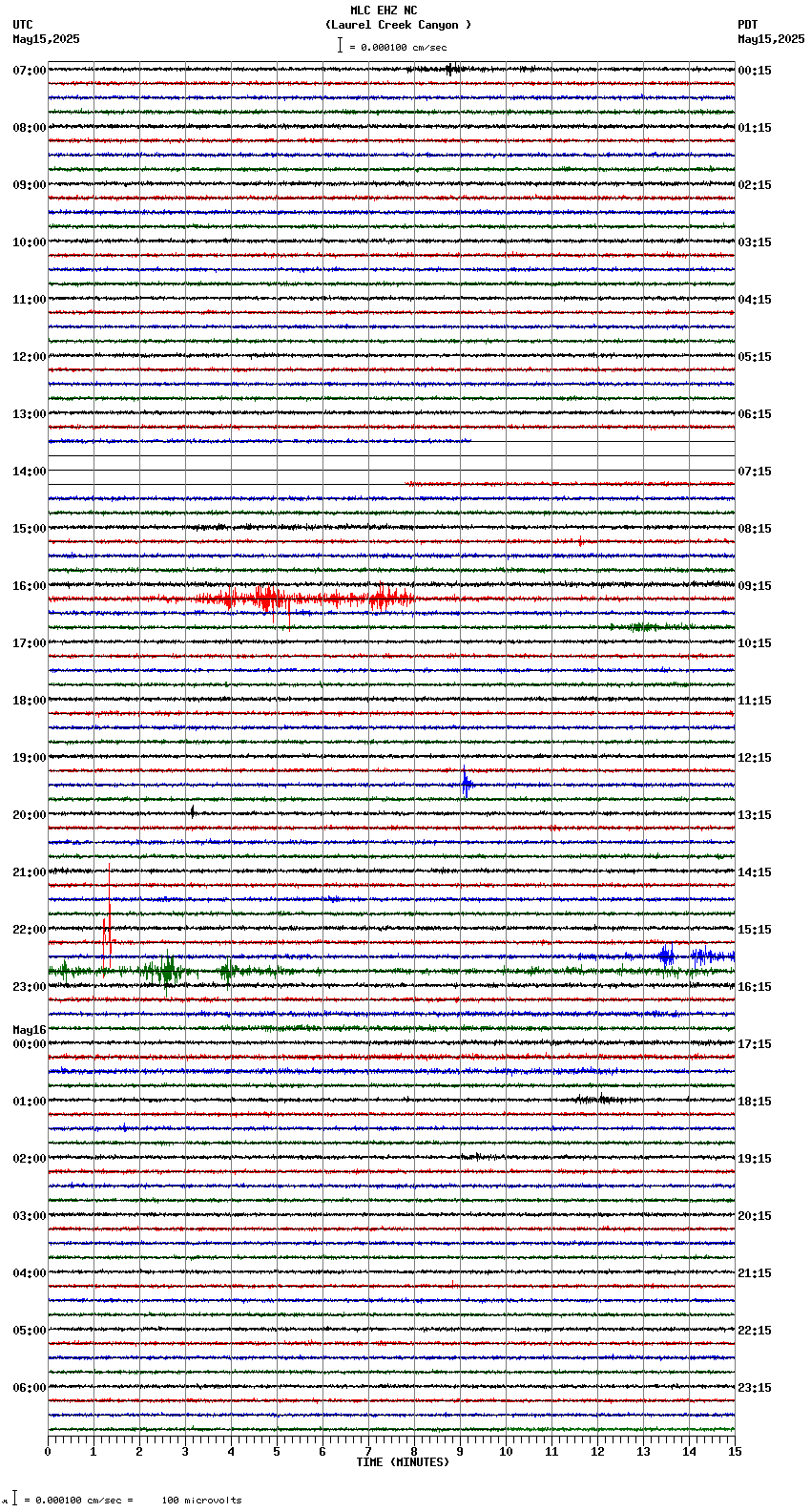
Task: Click the 06:00 UTC time label
Action: click(x=30, y=1388)
